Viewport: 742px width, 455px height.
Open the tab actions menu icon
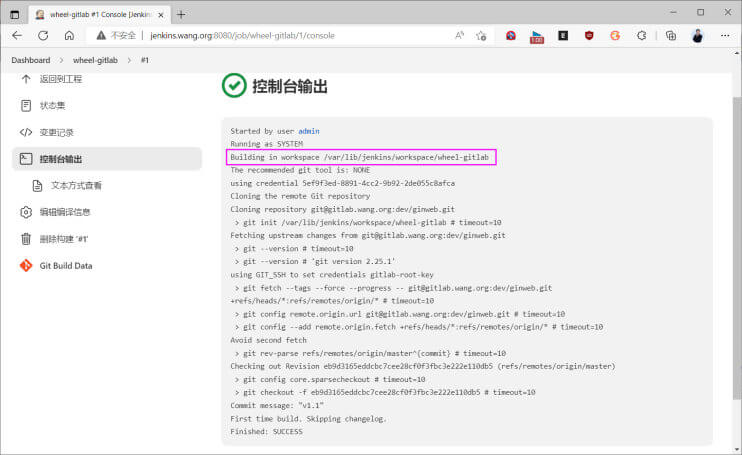point(15,15)
